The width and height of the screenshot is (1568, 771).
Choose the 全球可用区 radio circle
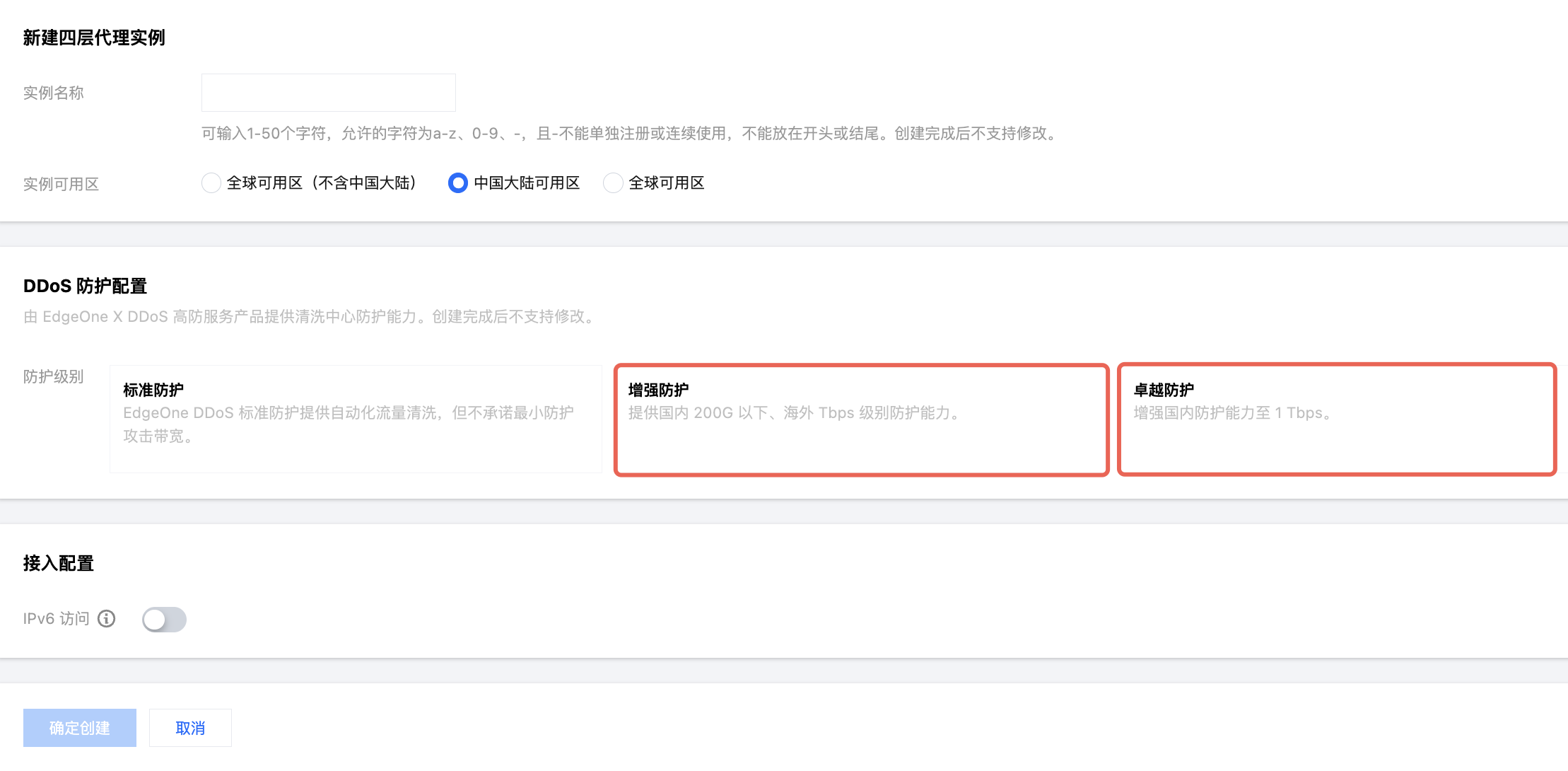tap(613, 183)
